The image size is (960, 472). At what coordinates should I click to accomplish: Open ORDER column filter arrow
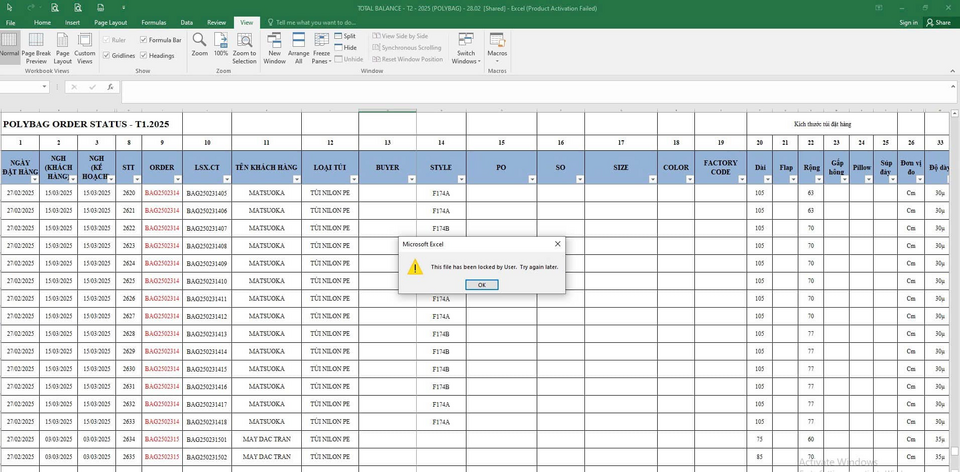pos(178,179)
